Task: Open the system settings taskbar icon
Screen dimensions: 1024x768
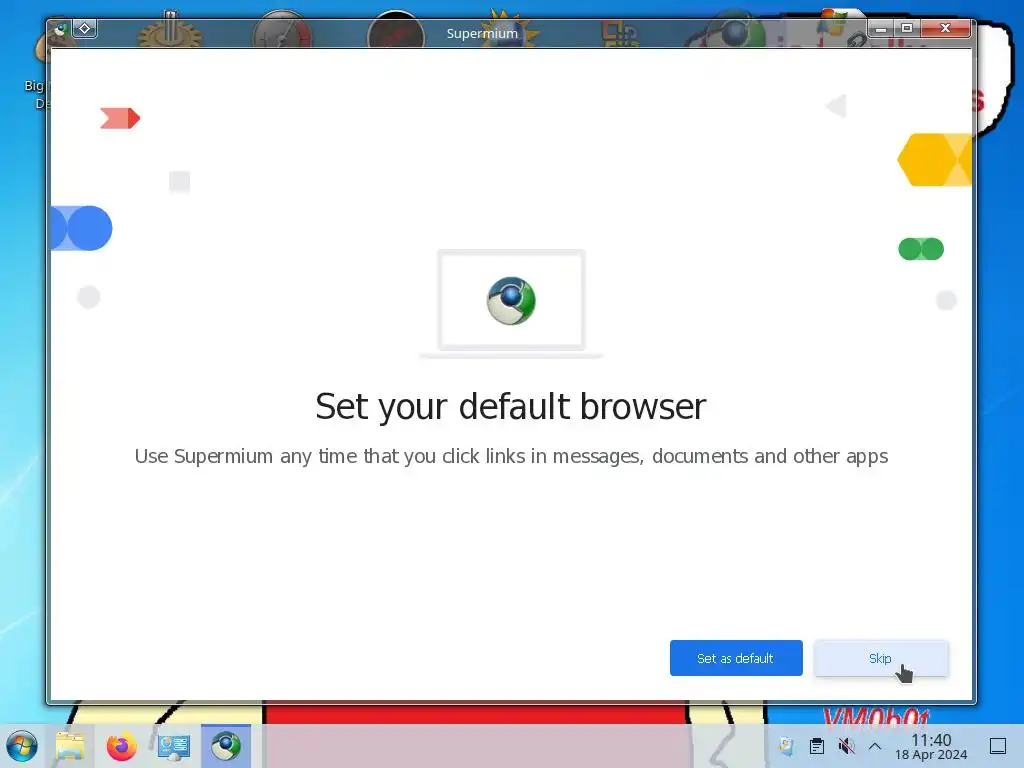Action: coord(174,746)
